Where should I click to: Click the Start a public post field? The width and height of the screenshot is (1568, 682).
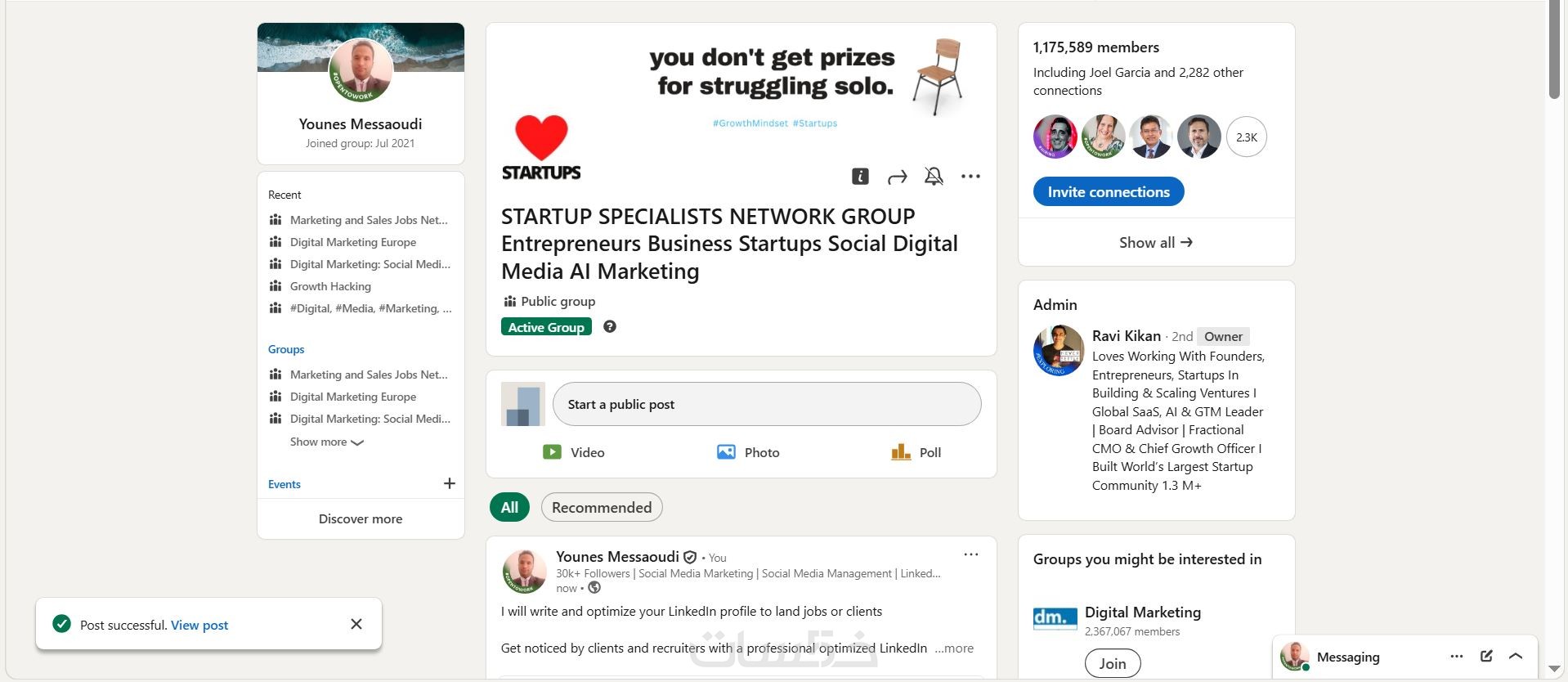[x=766, y=404]
